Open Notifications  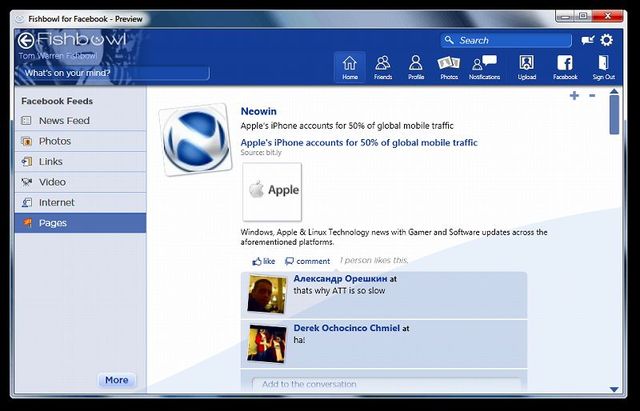pyautogui.click(x=484, y=68)
